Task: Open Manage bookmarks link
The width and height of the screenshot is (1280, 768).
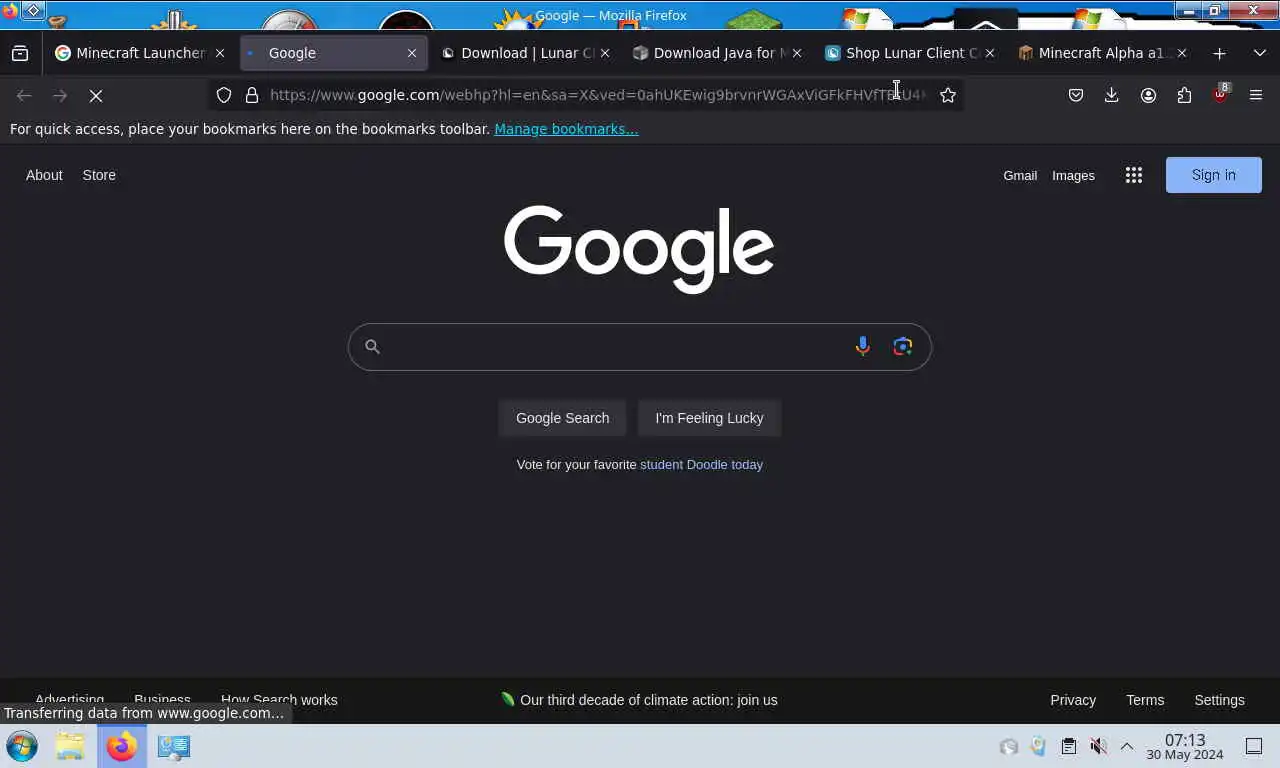Action: 566,129
